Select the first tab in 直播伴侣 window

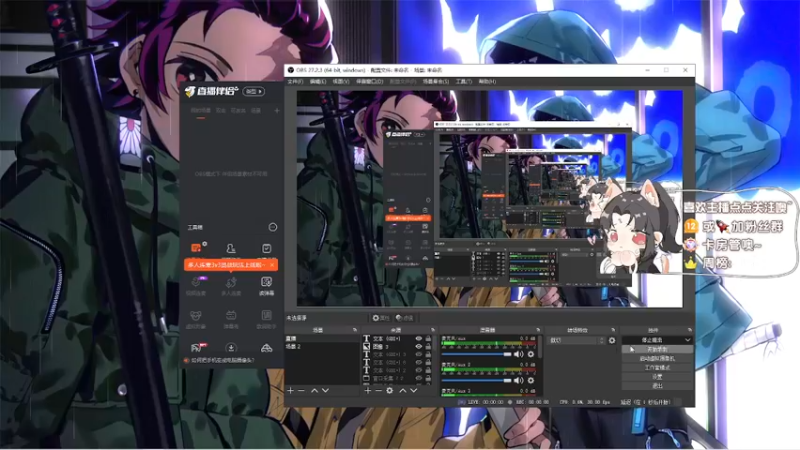point(201,111)
